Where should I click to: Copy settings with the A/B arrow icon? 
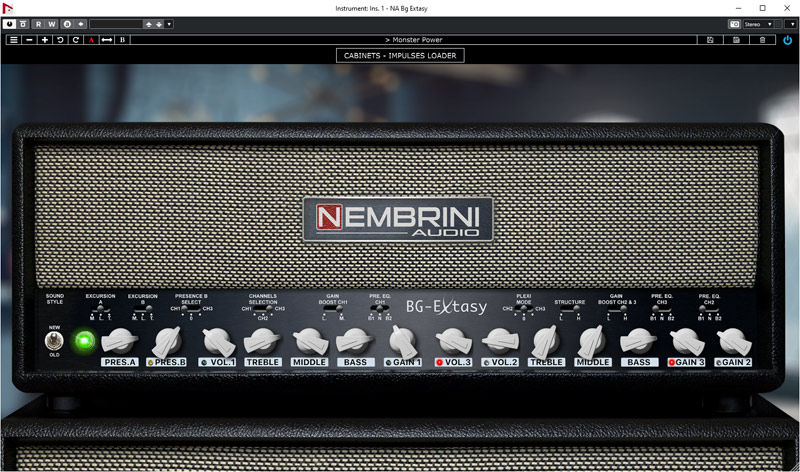click(x=106, y=40)
